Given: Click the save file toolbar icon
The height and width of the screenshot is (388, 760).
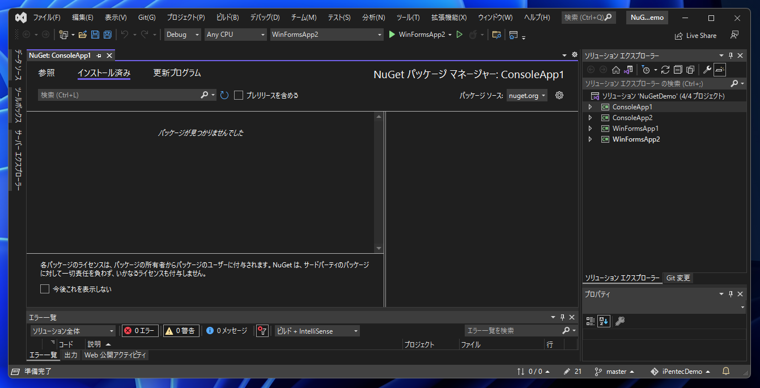Looking at the screenshot, I should [x=95, y=35].
